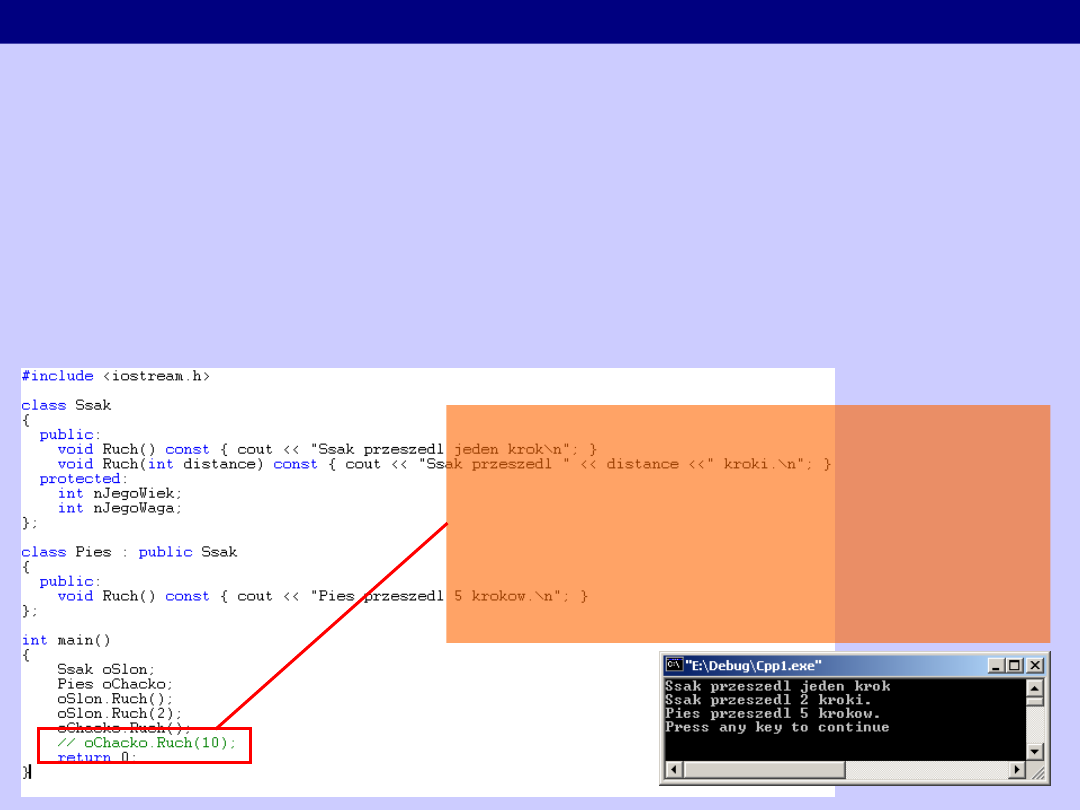Click the "oSlon.Ruch(2);" call line
Viewport: 1080px width, 810px height.
pos(120,714)
